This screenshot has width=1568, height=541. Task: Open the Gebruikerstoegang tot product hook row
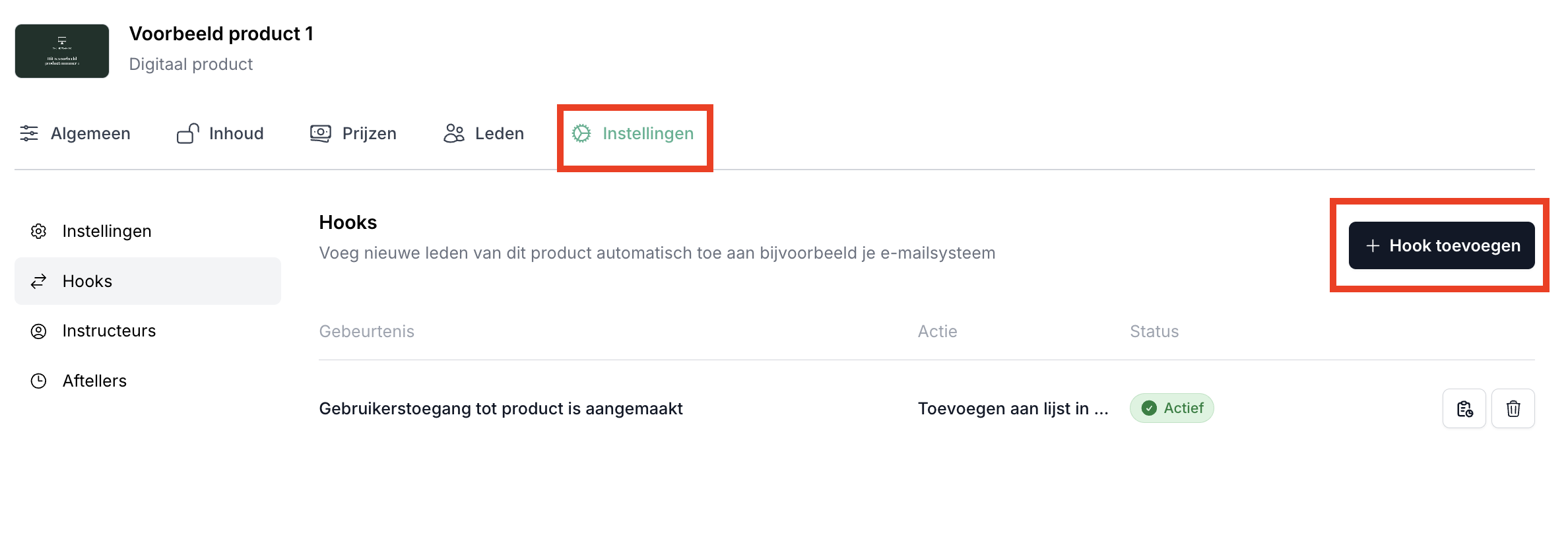500,409
